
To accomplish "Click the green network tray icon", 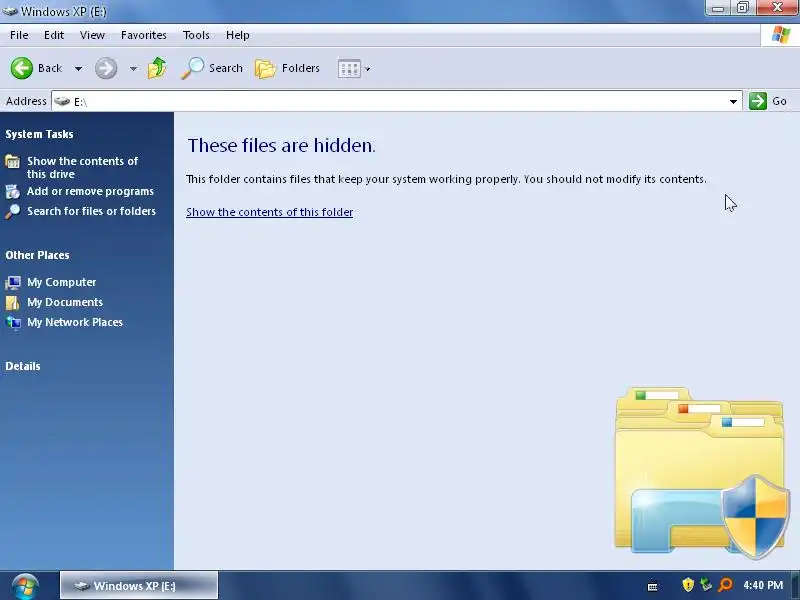I will (706, 585).
